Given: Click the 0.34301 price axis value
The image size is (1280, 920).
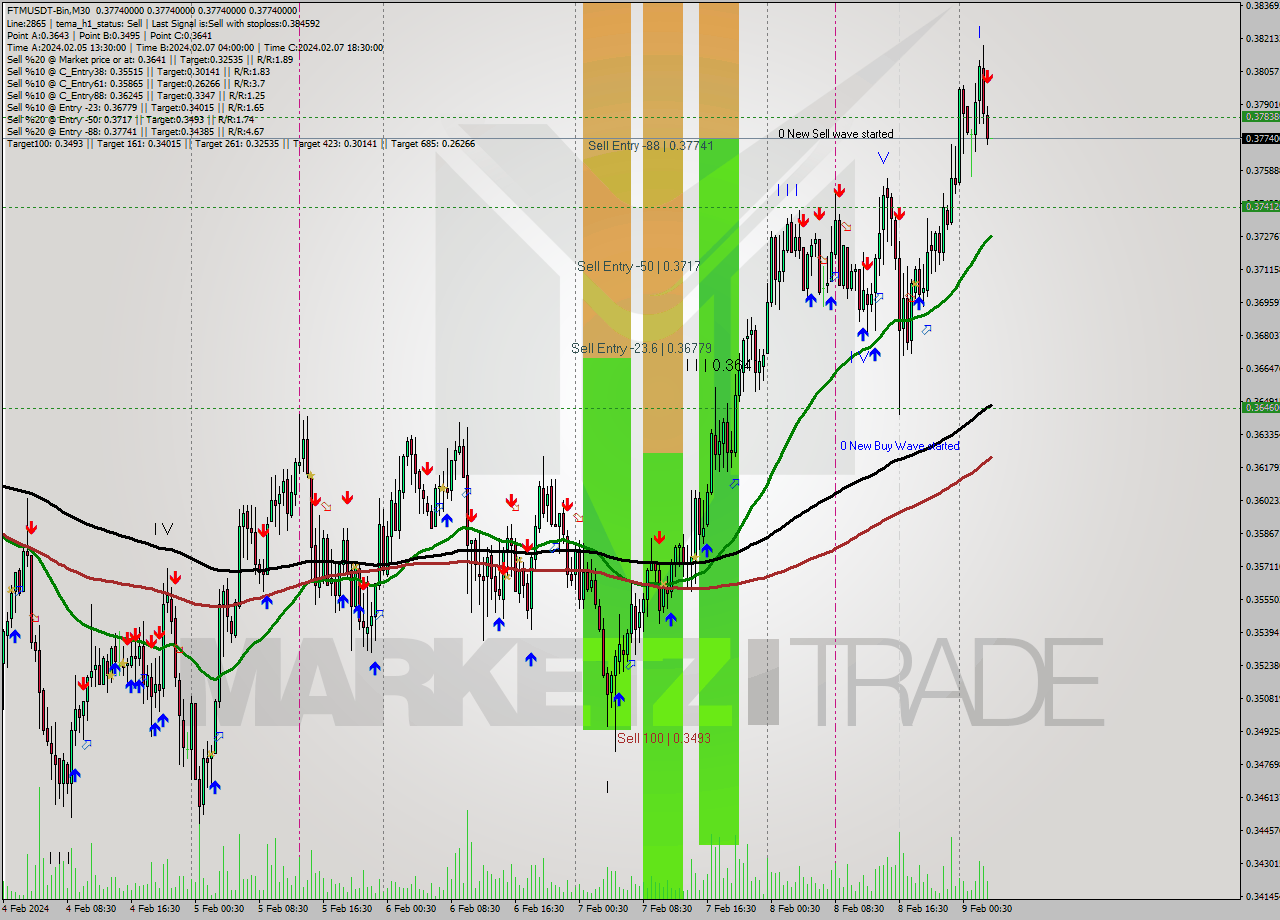Looking at the screenshot, I should coord(1262,864).
